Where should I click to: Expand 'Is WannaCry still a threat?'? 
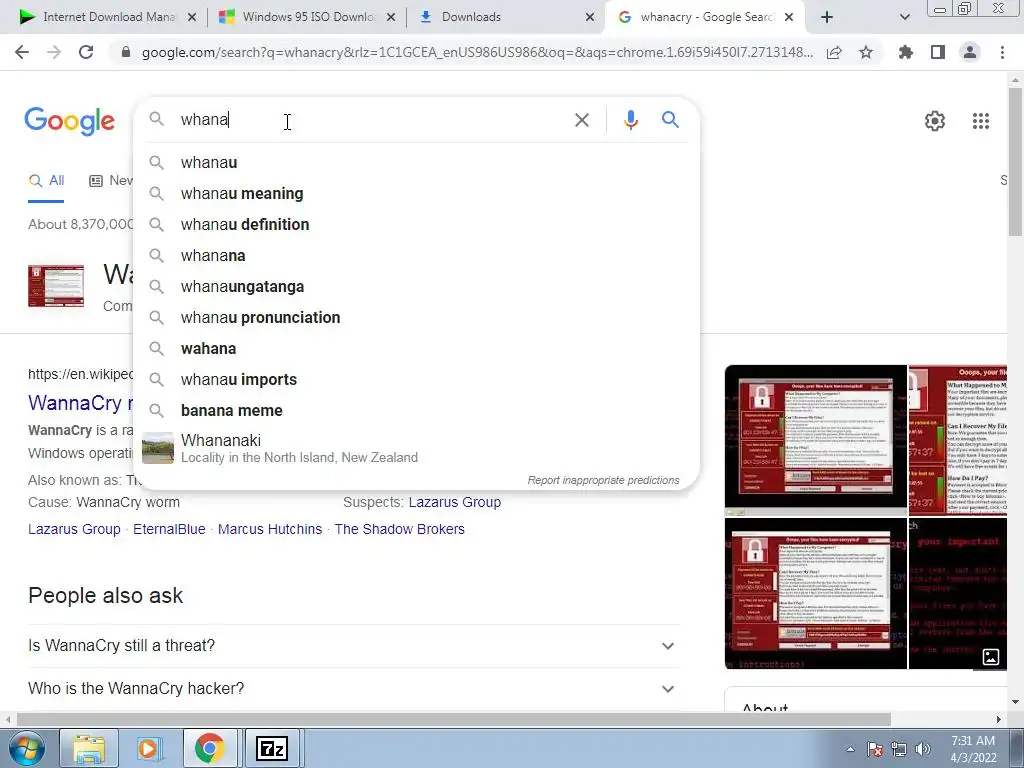click(354, 646)
